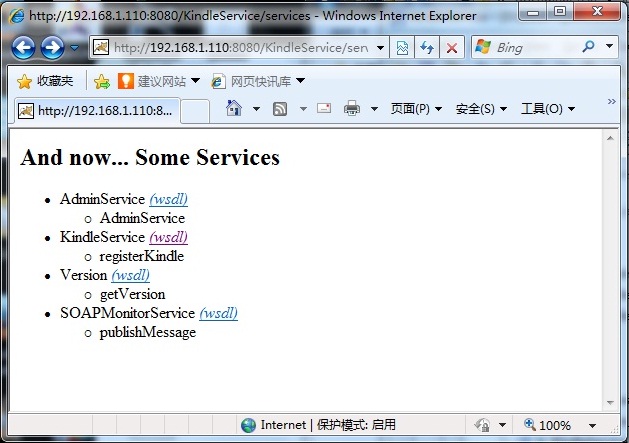Open recent pages dropdown beside Forward button
Viewport: 629px width, 443px height.
(75, 48)
